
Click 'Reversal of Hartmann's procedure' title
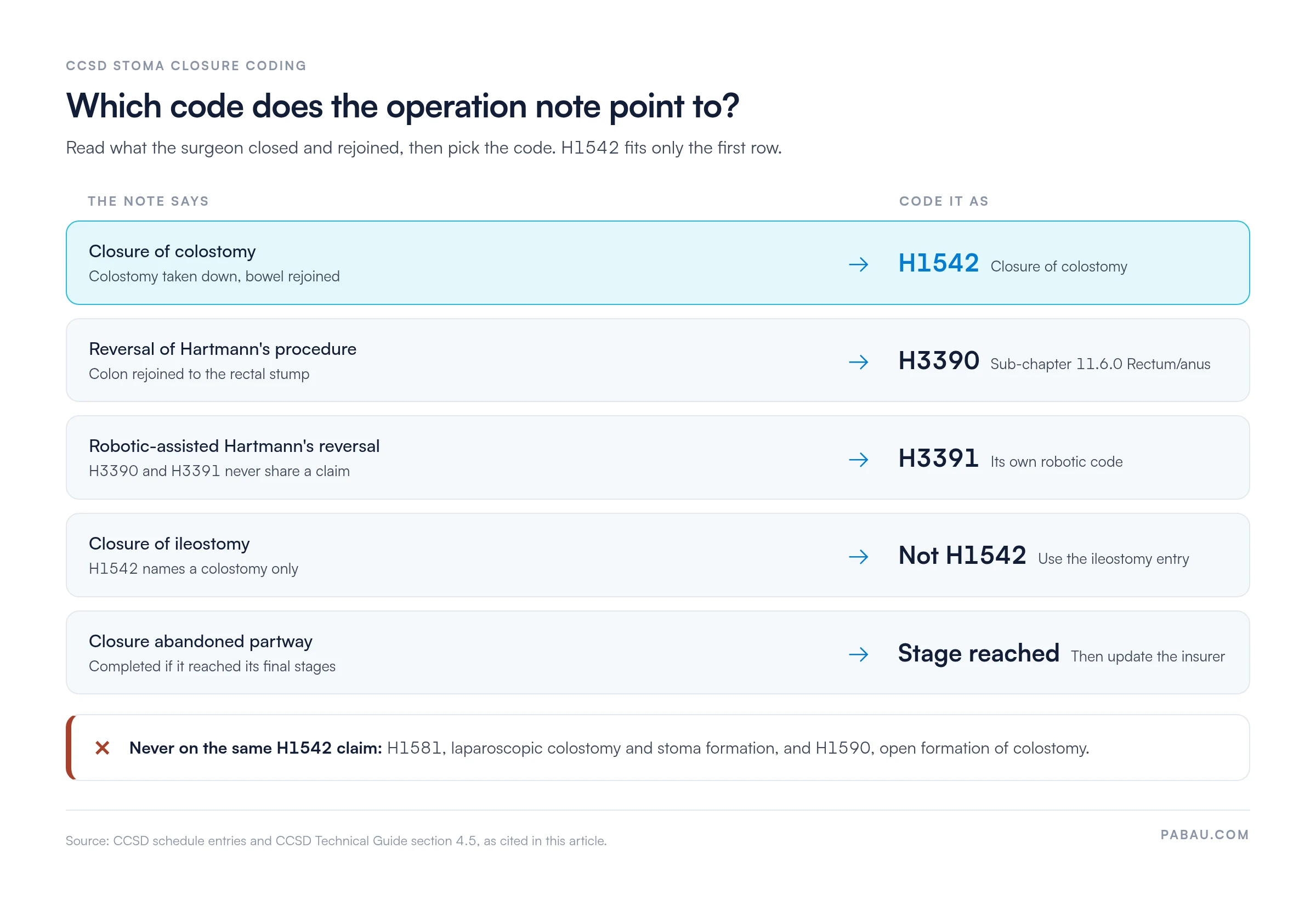pyautogui.click(x=222, y=349)
